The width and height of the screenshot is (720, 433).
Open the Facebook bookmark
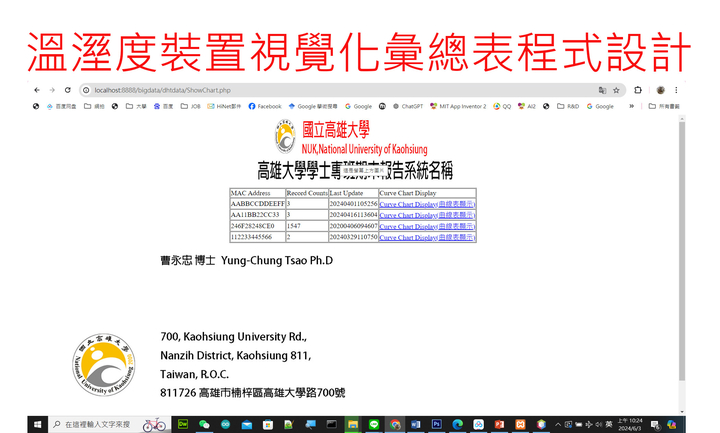pyautogui.click(x=265, y=106)
